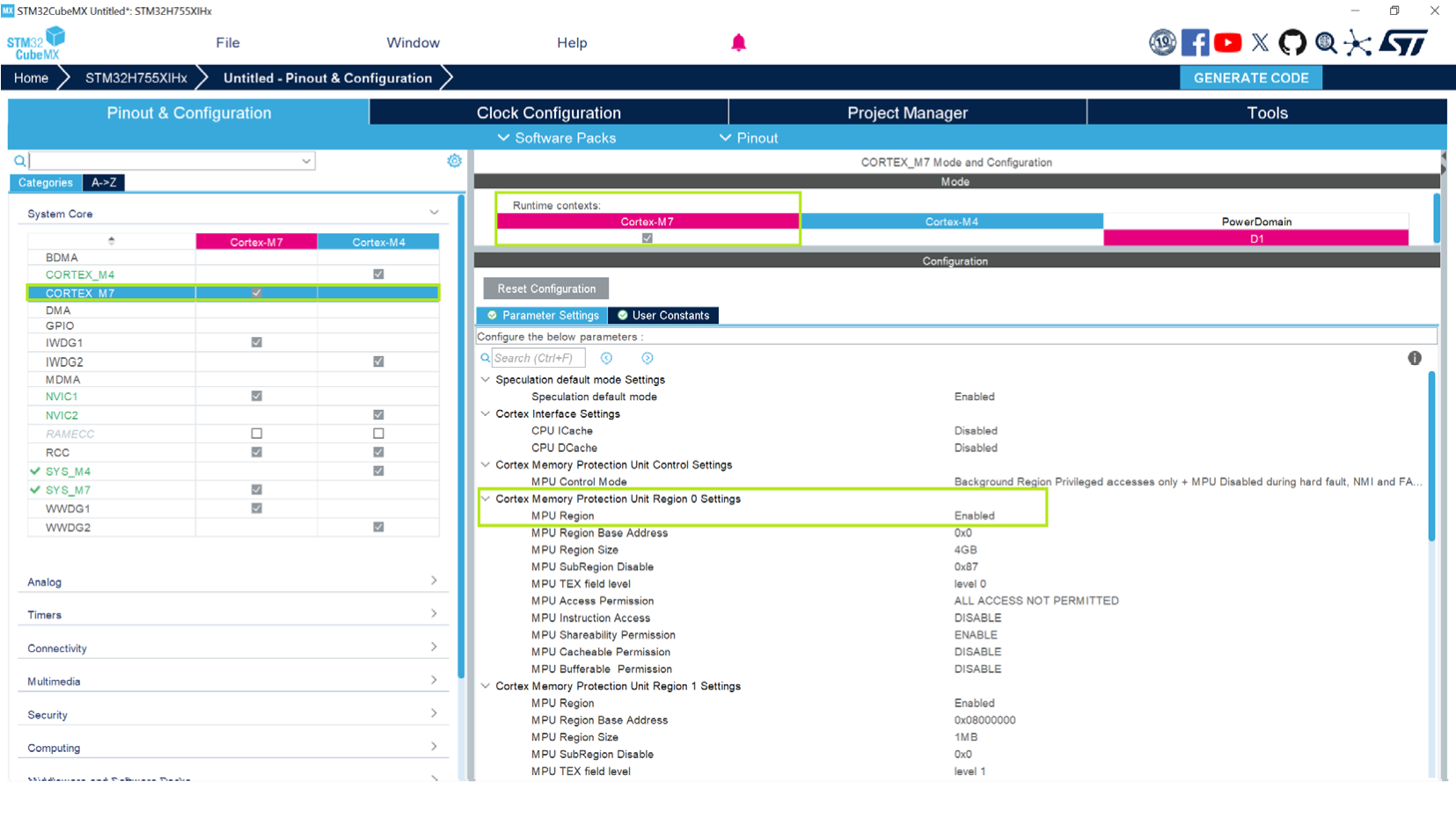Toggle the IWDG1 Cortex-M7 checkbox

coord(257,342)
